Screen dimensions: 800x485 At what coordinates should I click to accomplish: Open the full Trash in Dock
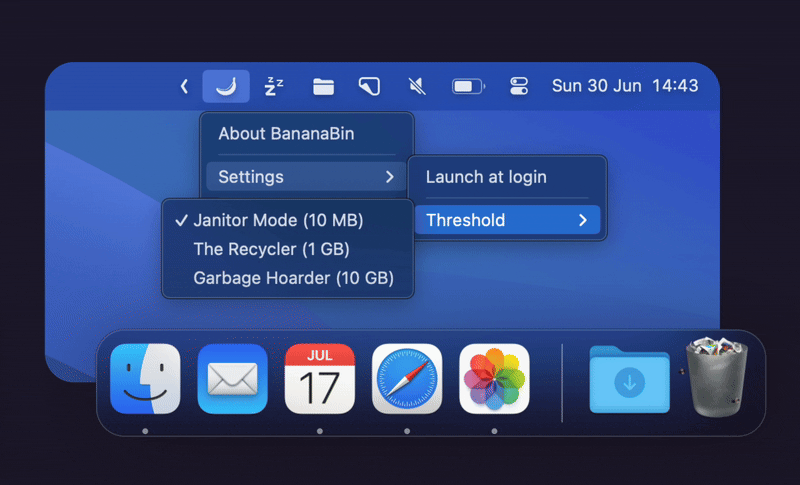click(x=716, y=377)
